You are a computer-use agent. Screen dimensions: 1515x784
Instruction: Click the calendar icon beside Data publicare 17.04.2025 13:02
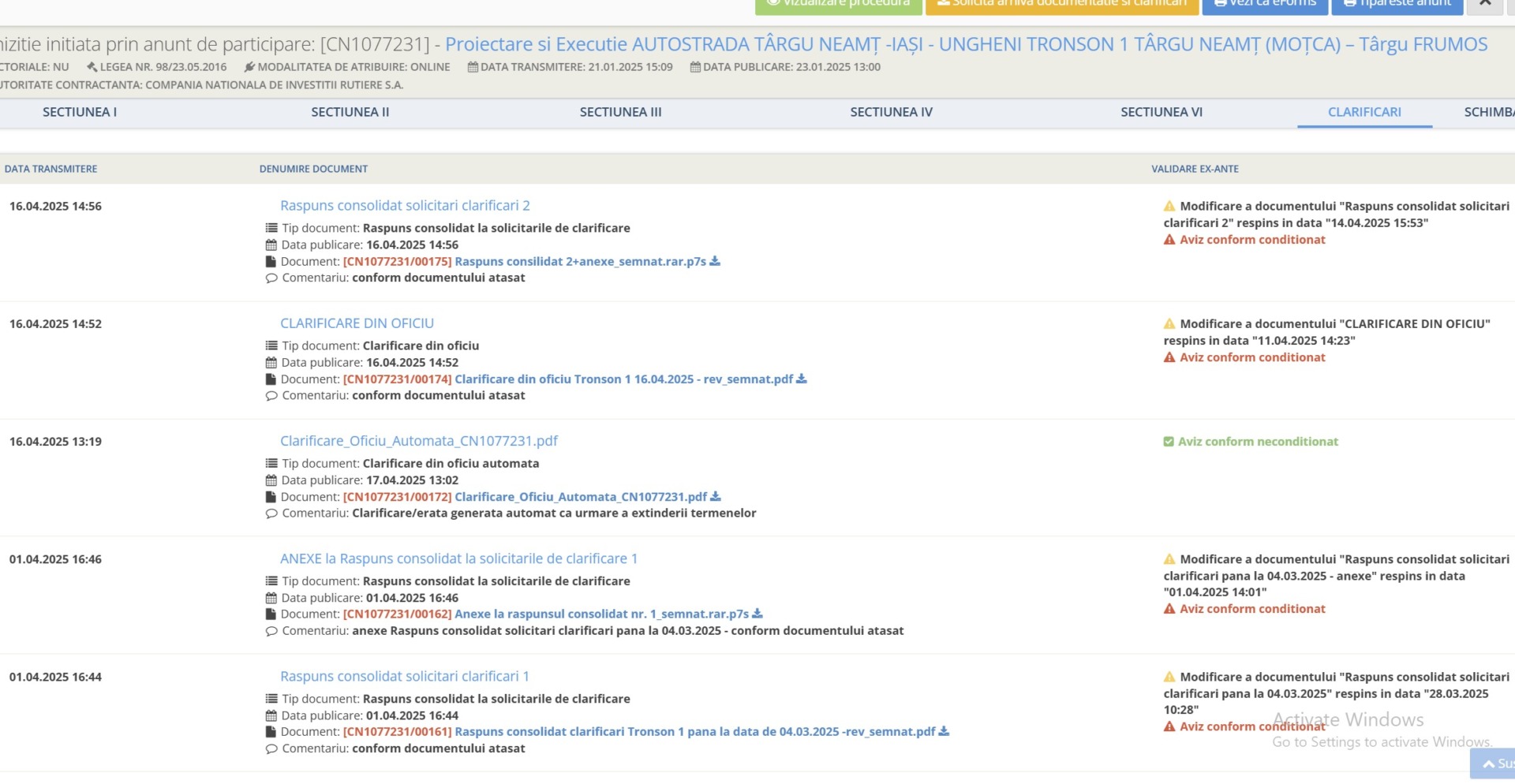click(x=271, y=480)
